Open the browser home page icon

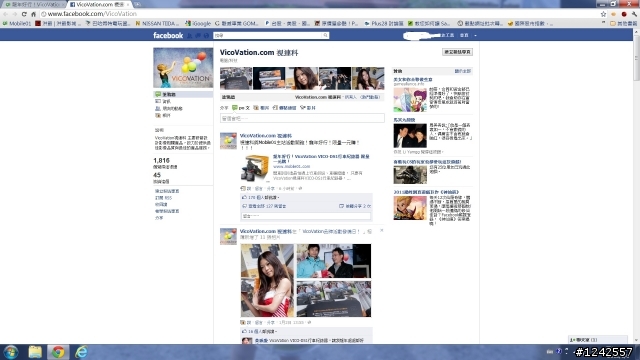(x=33, y=14)
